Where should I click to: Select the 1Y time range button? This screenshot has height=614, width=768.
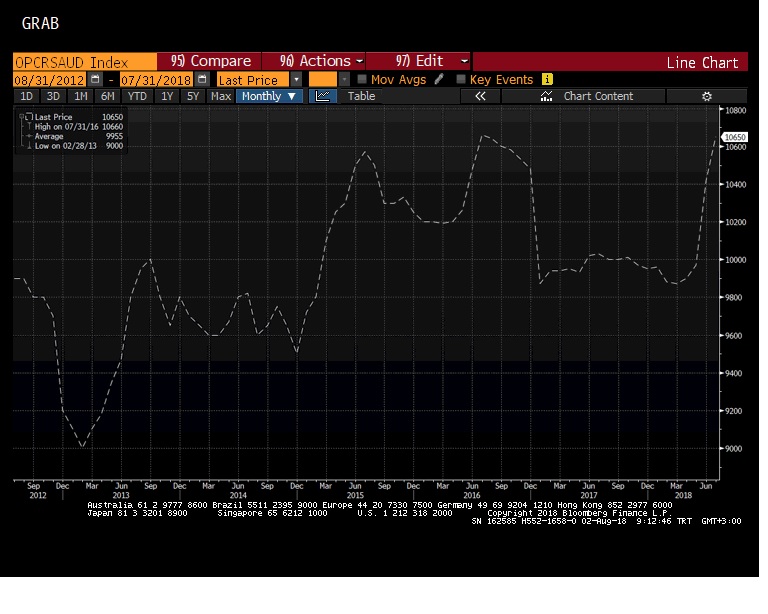166,96
